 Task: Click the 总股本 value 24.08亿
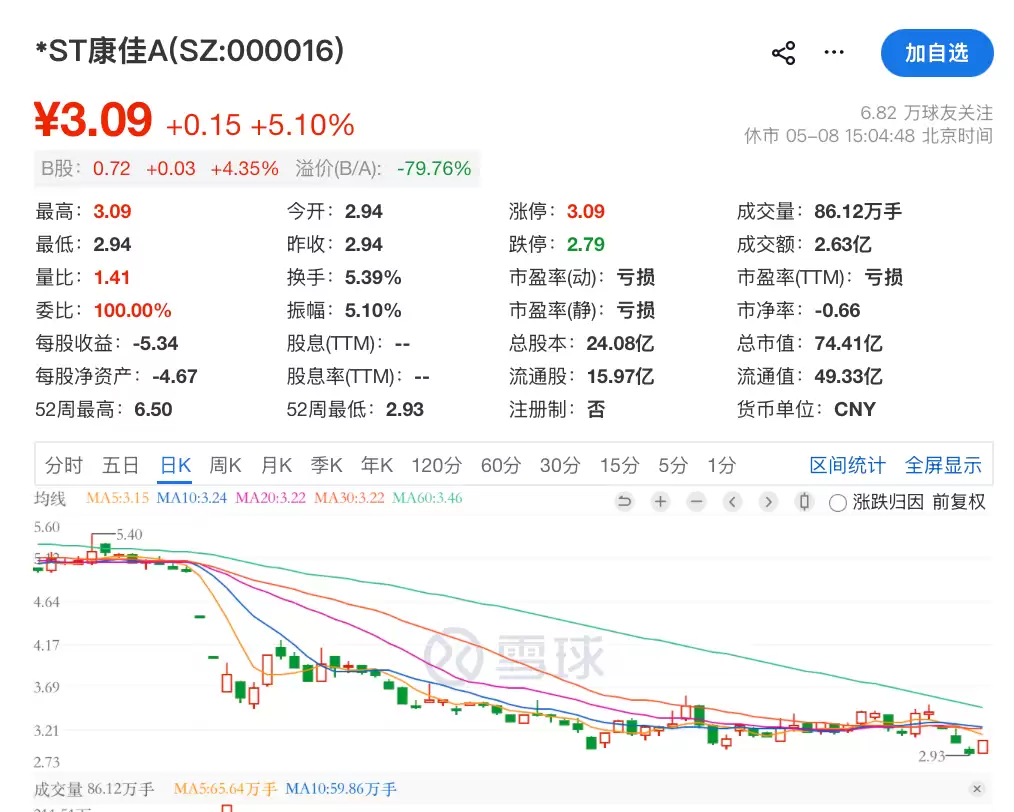click(620, 343)
